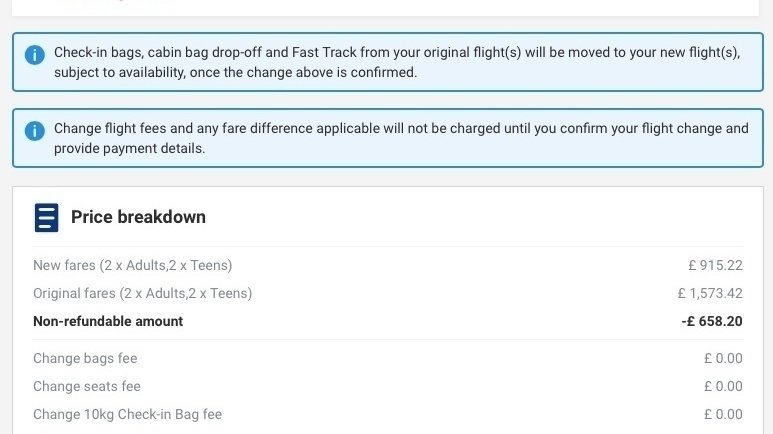This screenshot has width=773, height=434.
Task: Click the info icon beside Change flight fees notice
Action: click(x=35, y=131)
